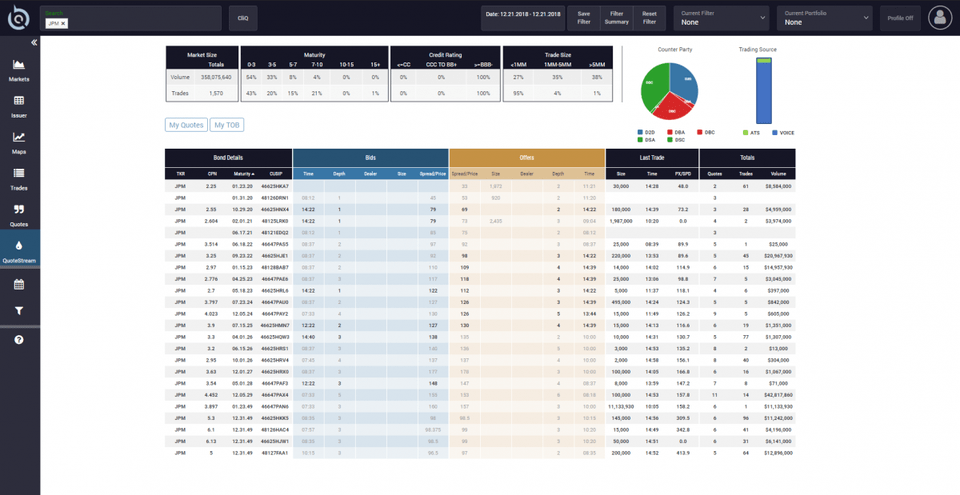Click Save Filter
The image size is (960, 495).
click(583, 18)
